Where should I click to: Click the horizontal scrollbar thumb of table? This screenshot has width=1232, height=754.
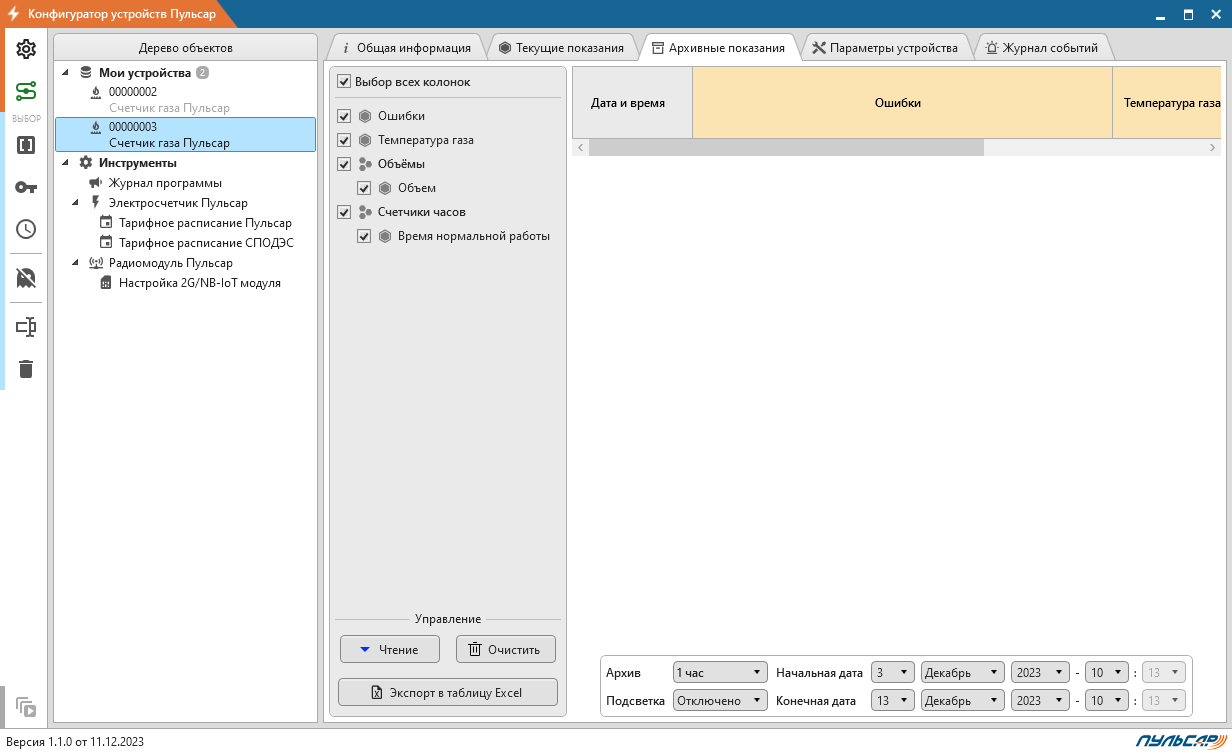[786, 148]
